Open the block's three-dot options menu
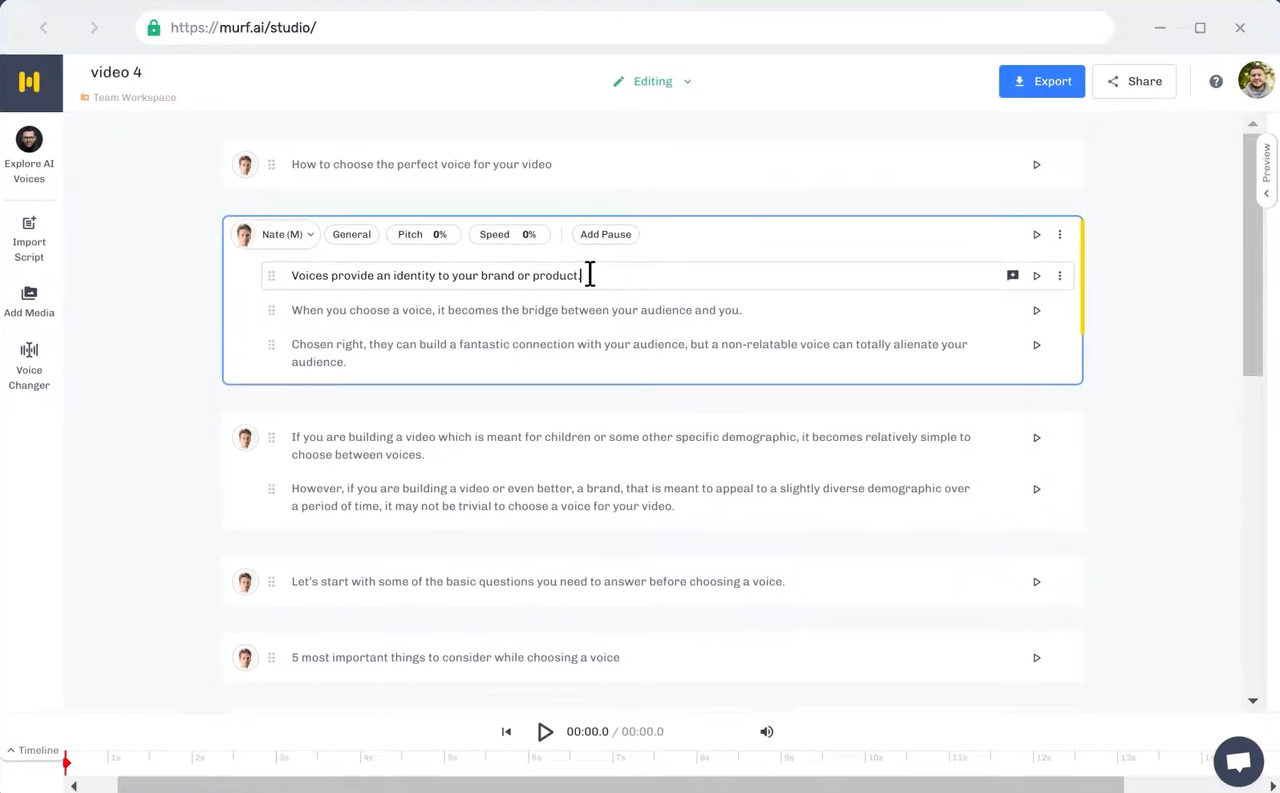This screenshot has height=793, width=1280. click(x=1060, y=235)
